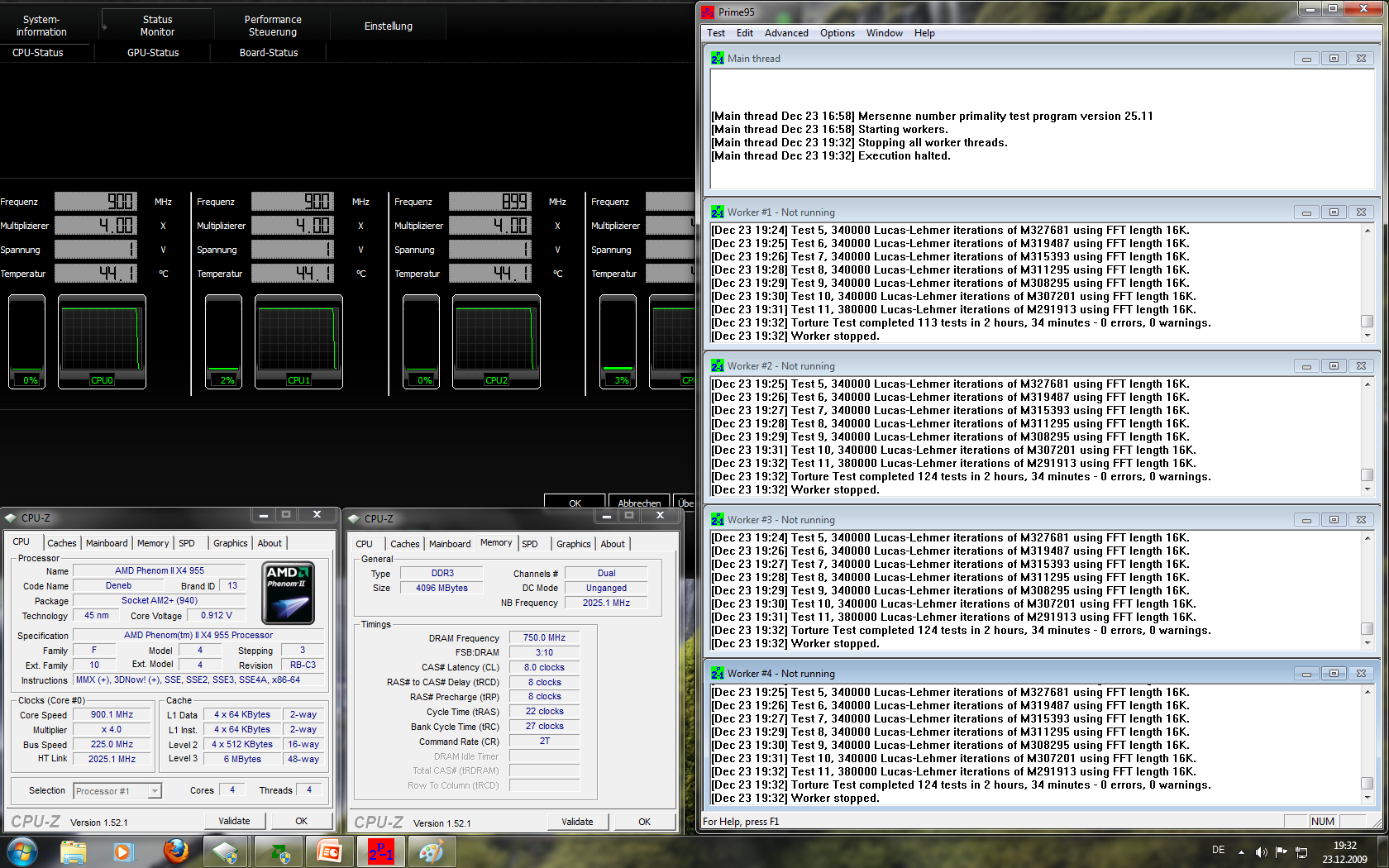Screen dimensions: 1389x868
Task: Open the Options menu in Prime95
Action: click(838, 33)
